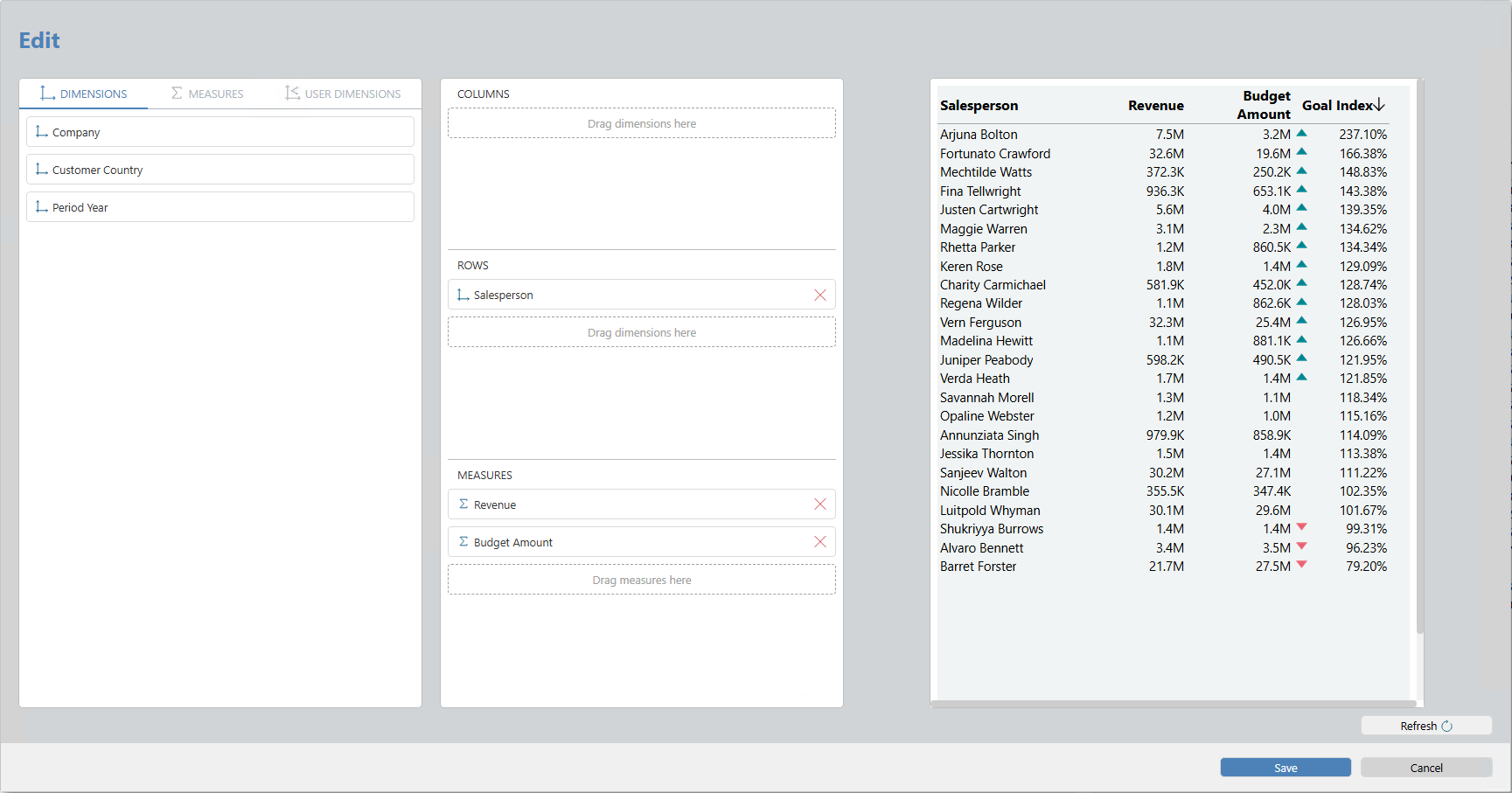Sort by Budget Amount column header
Viewport: 1512px width, 793px height.
[x=1264, y=105]
